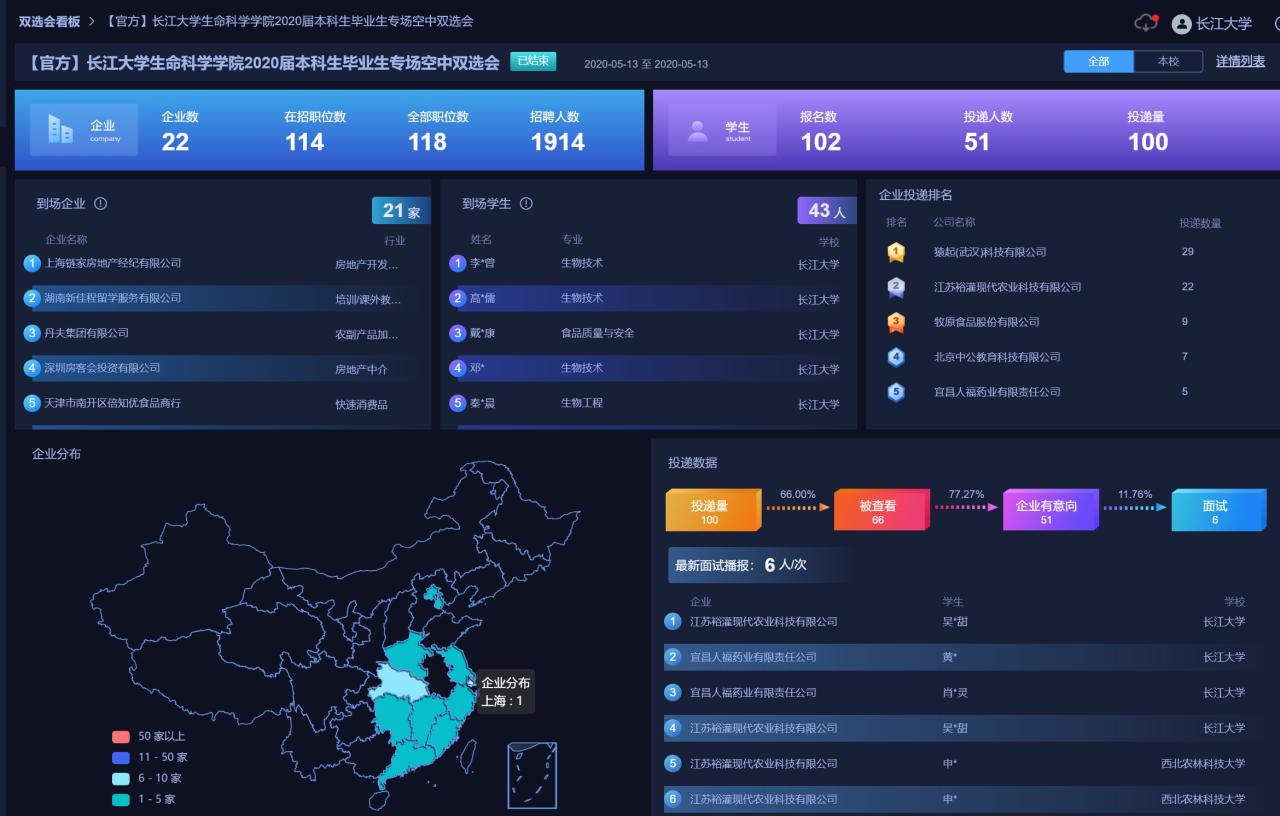
Task: Click the rank 3 bronze medal icon
Action: pyautogui.click(x=896, y=322)
